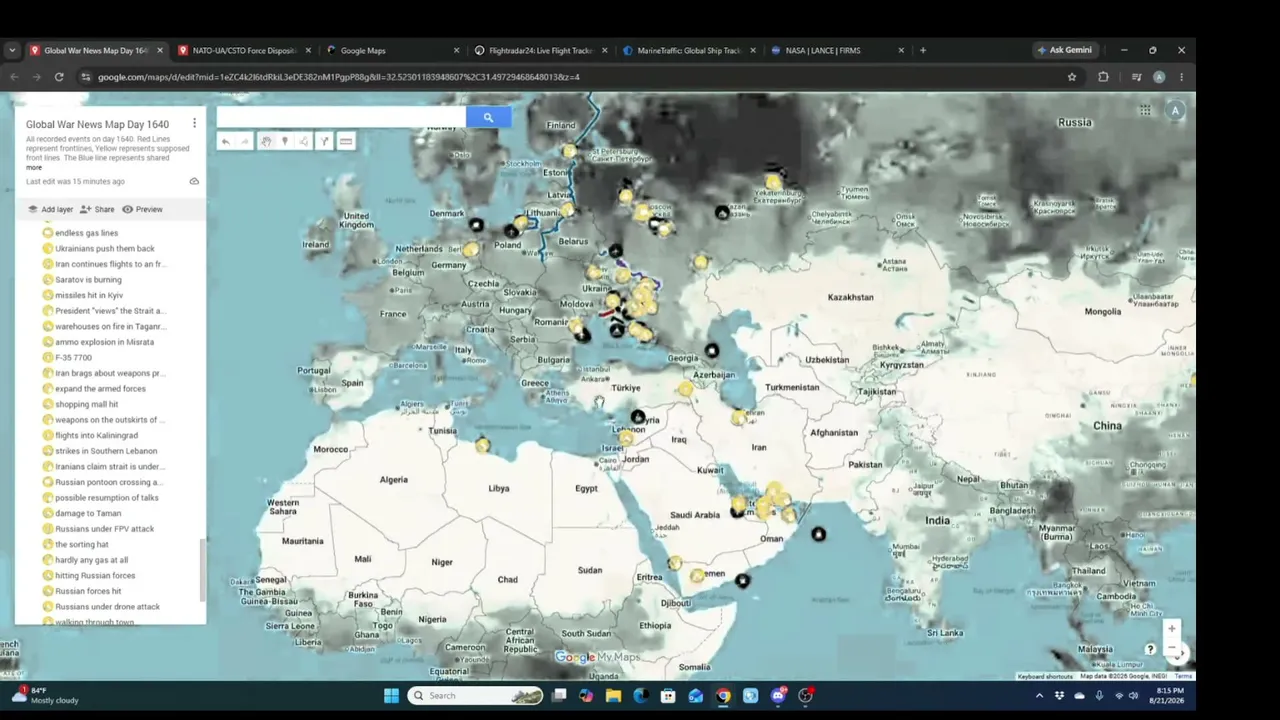The width and height of the screenshot is (1280, 720).
Task: Open a new Chrome tab
Action: tap(922, 50)
